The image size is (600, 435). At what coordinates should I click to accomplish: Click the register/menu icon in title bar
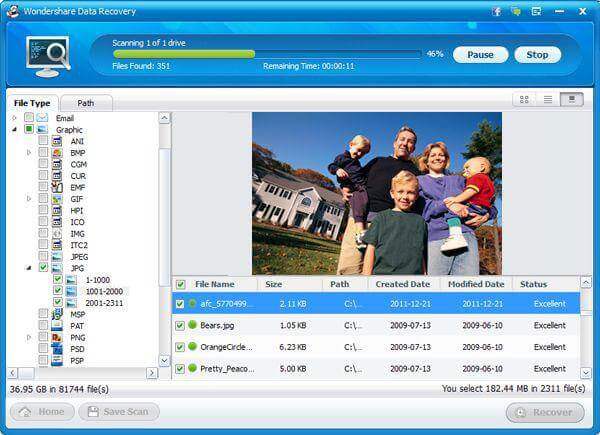point(536,11)
